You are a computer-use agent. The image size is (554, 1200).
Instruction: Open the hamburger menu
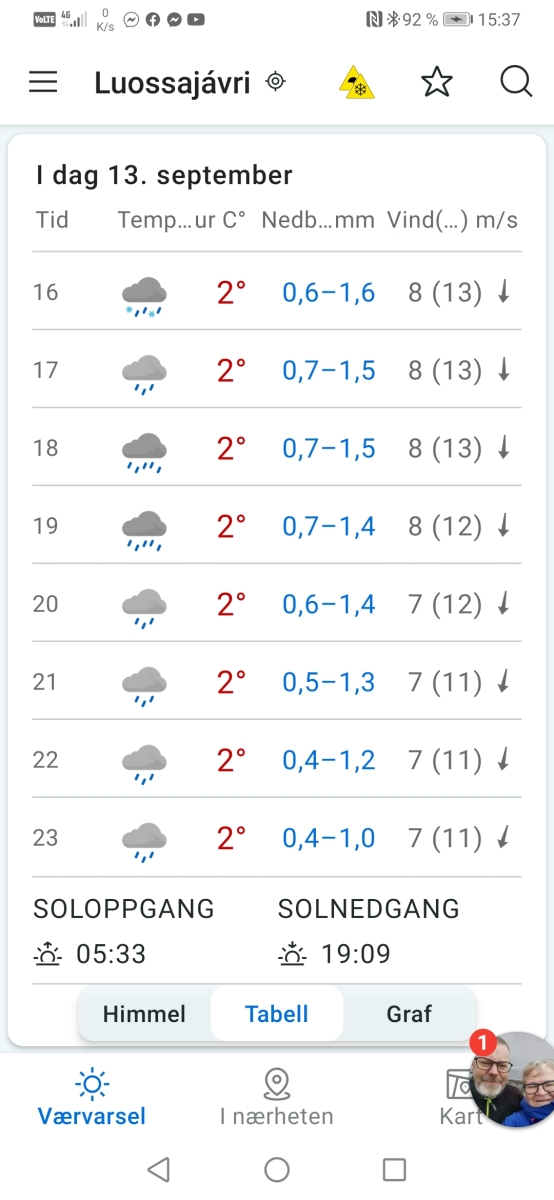[x=43, y=83]
